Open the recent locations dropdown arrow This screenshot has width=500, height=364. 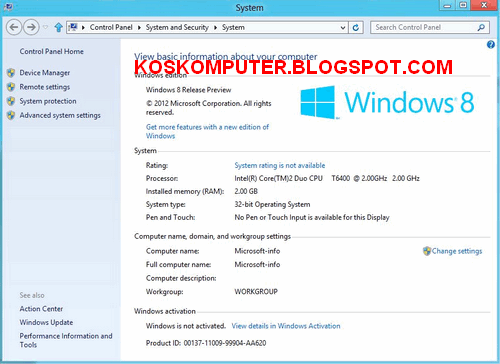(45, 27)
